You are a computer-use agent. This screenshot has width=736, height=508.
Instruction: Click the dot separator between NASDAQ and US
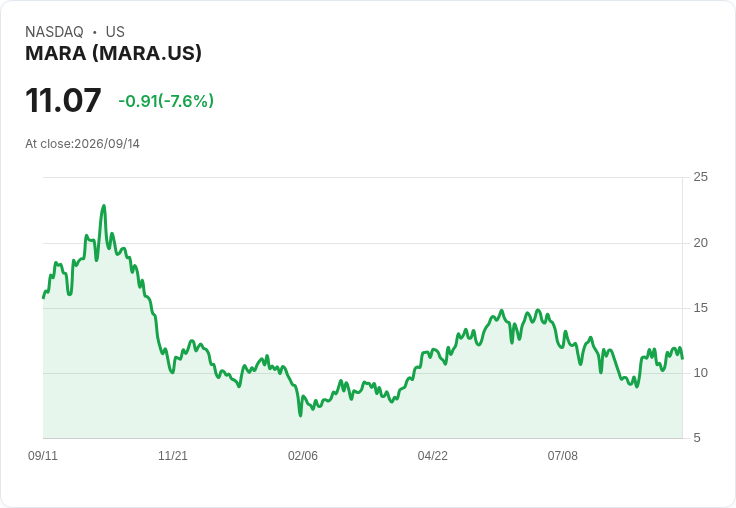tap(94, 32)
